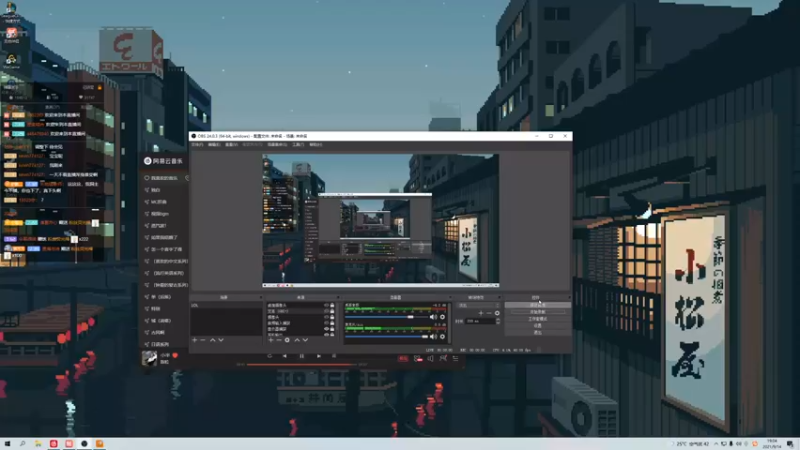
Task: Open the View menu in OBS
Action: (x=231, y=145)
